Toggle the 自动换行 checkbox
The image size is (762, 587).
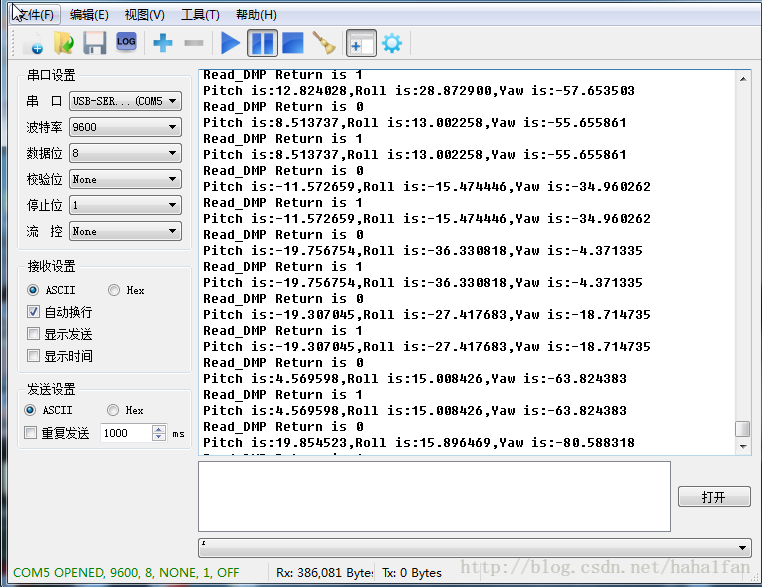(x=33, y=312)
